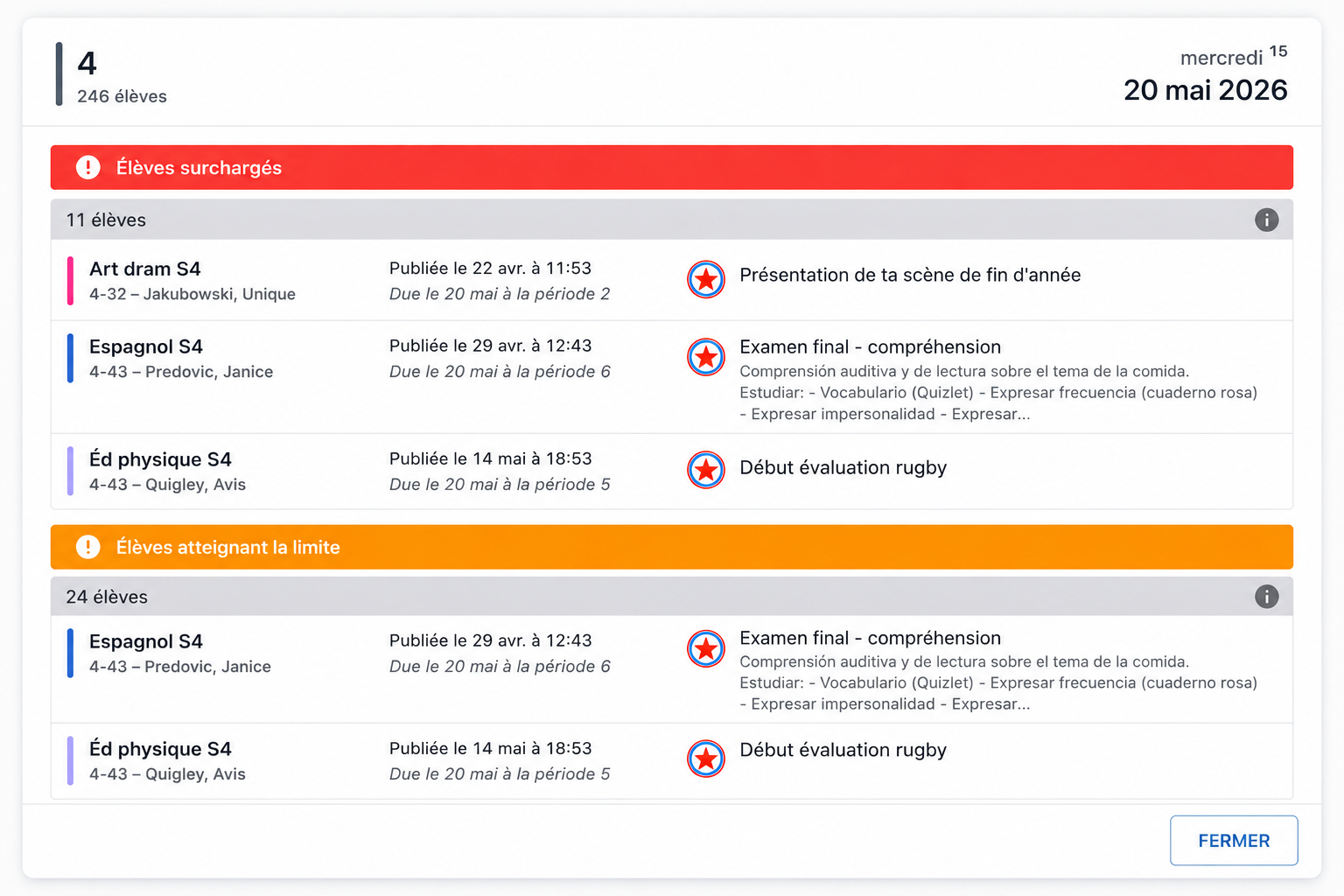Click pink color bar of Art dram S4
Viewport: 1344px width, 896px height.
[70, 281]
